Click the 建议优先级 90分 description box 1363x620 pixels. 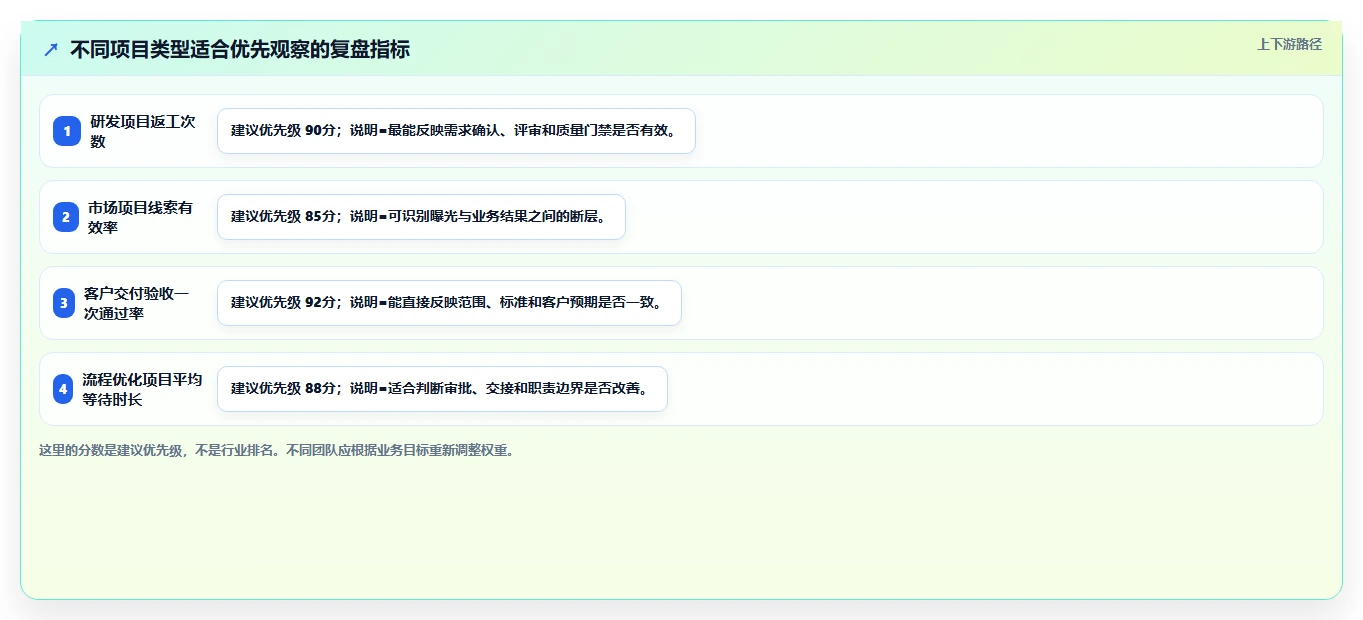[456, 131]
